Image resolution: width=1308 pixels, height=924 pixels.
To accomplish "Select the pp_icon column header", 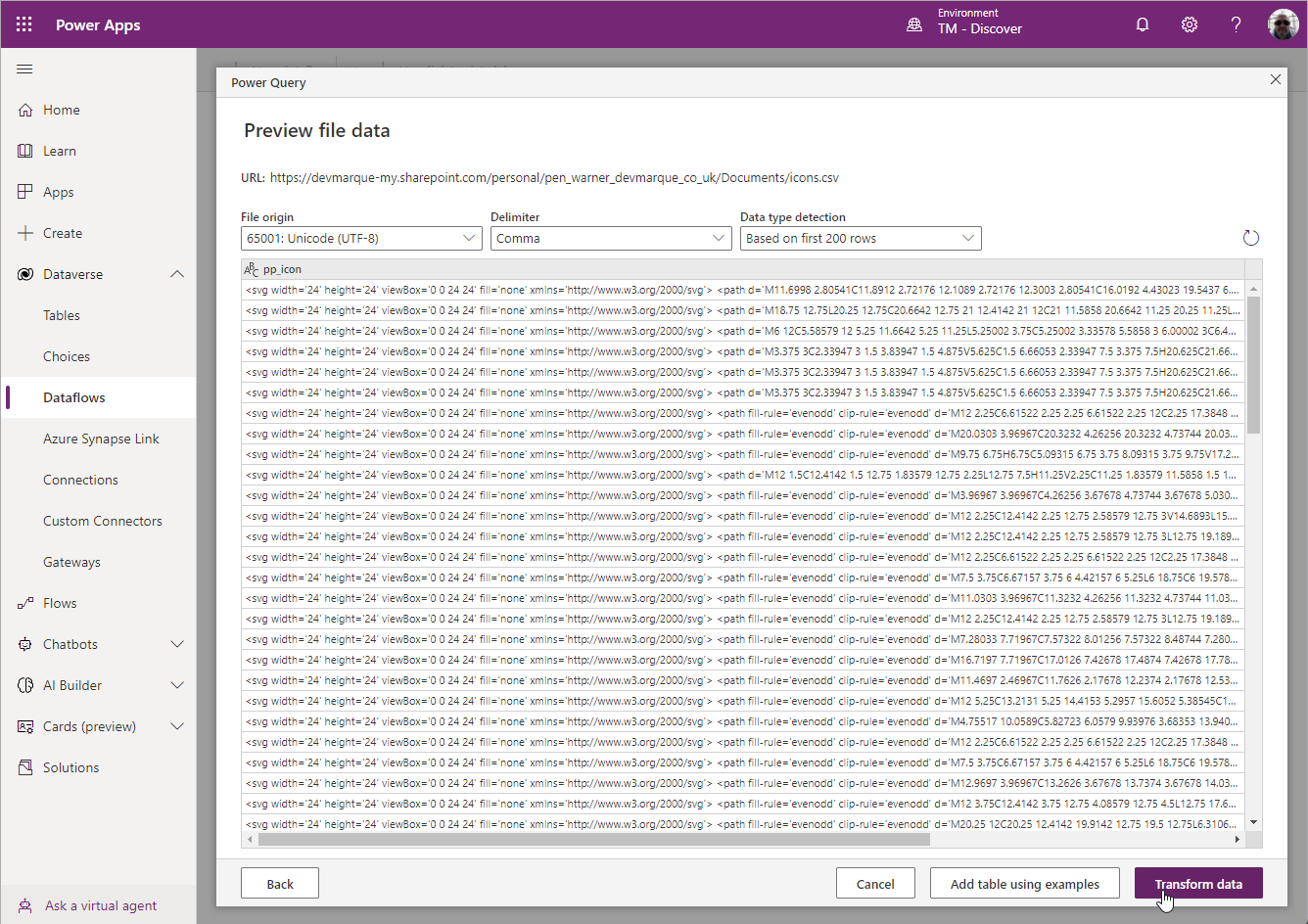I will 743,269.
